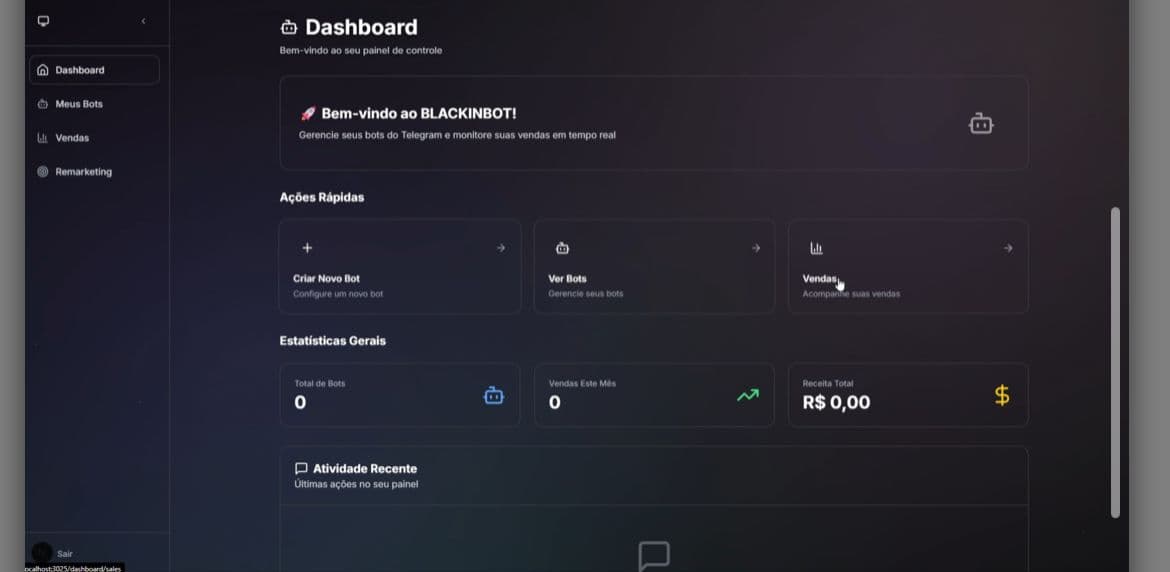Click the blue robot icon in Total de Bots
The height and width of the screenshot is (572, 1170).
(x=494, y=395)
